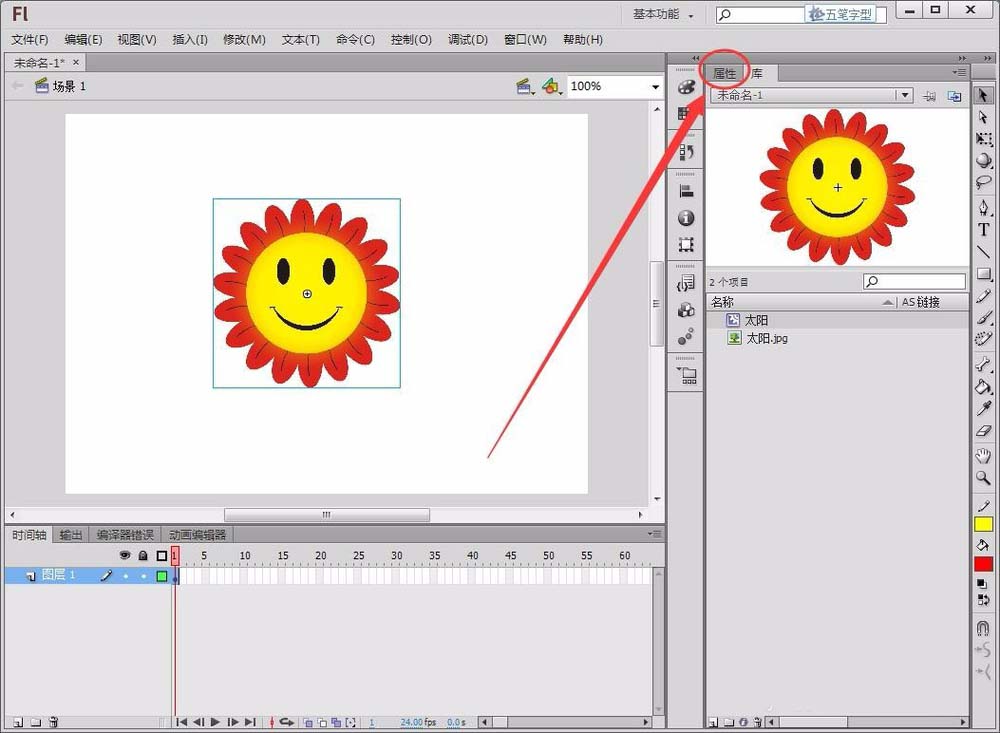Open the Edit Symbols dropdown icon
Image resolution: width=1000 pixels, height=733 pixels.
coord(552,86)
